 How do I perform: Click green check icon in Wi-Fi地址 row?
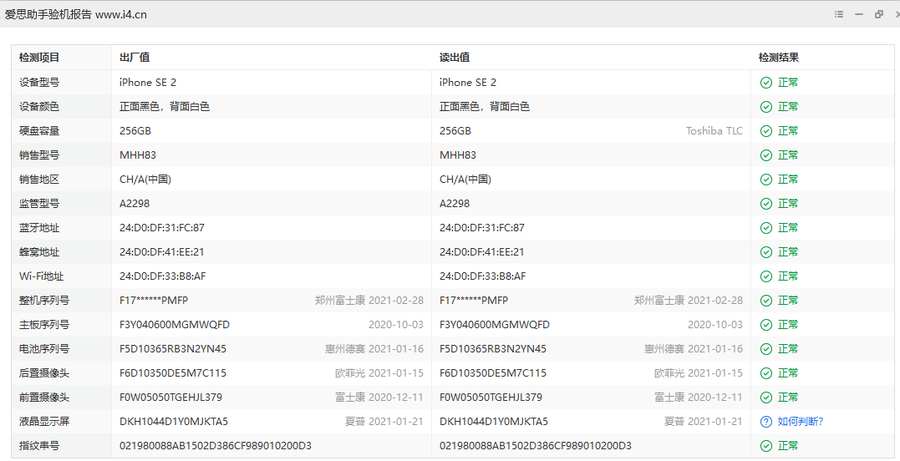pos(766,276)
